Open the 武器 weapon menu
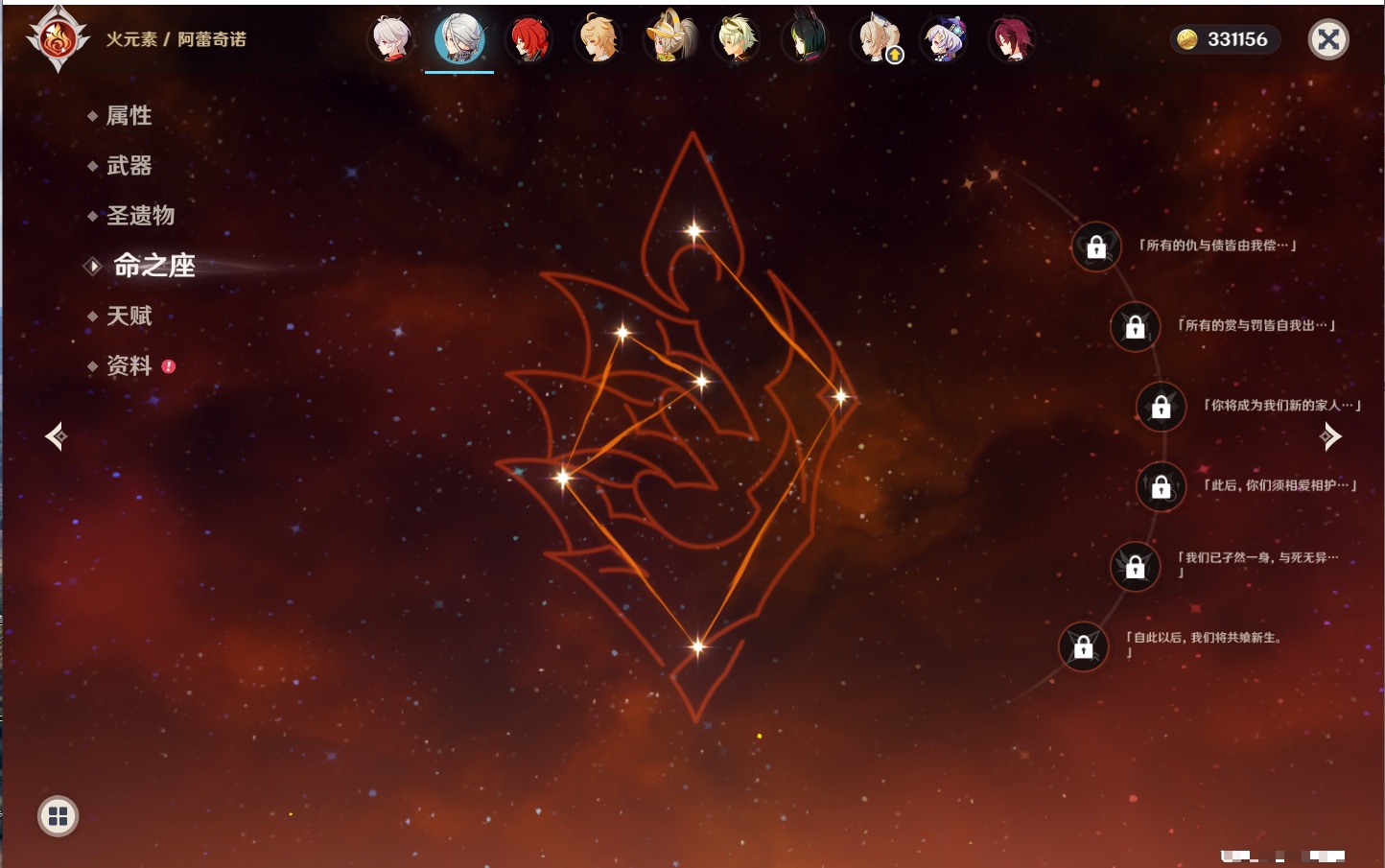The width and height of the screenshot is (1385, 868). (x=129, y=166)
